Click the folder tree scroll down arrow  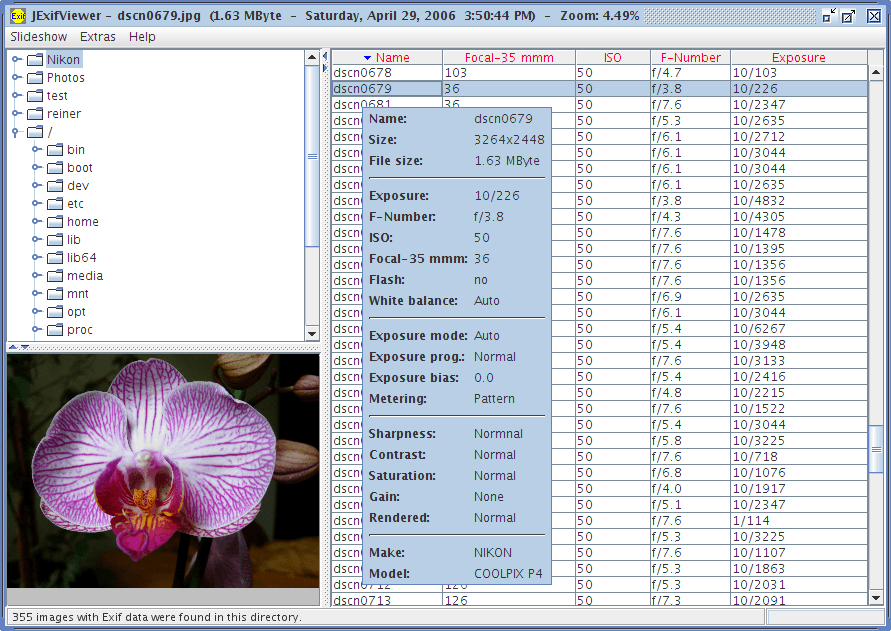[312, 334]
